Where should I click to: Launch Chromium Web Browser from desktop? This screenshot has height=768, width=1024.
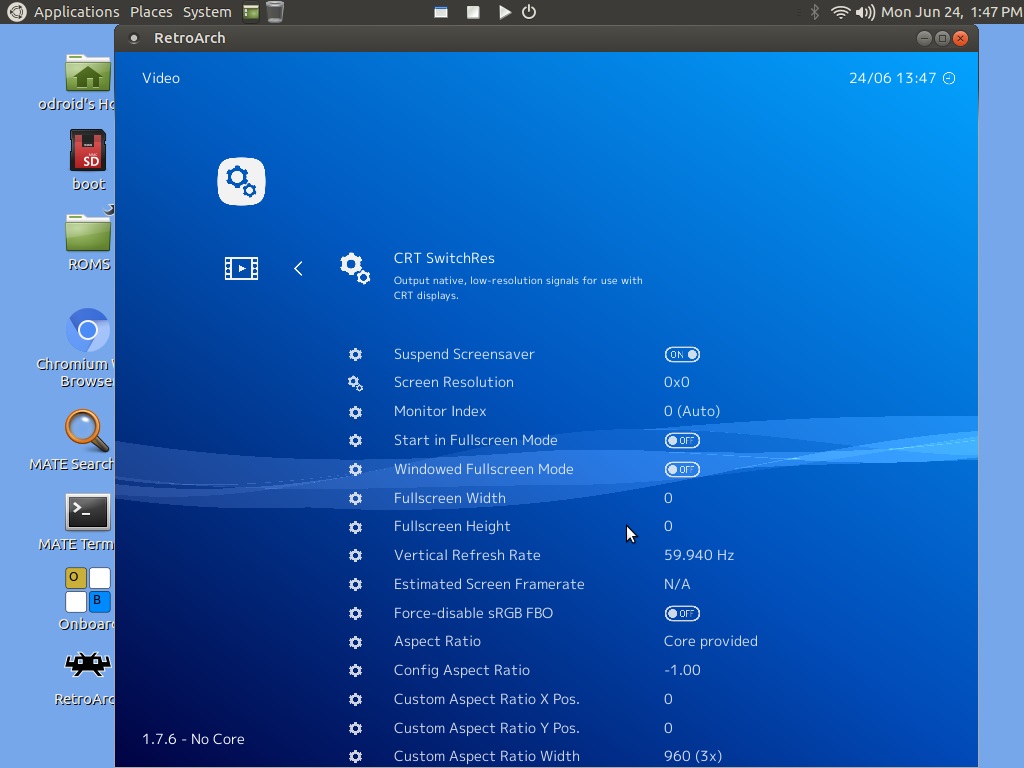(88, 331)
